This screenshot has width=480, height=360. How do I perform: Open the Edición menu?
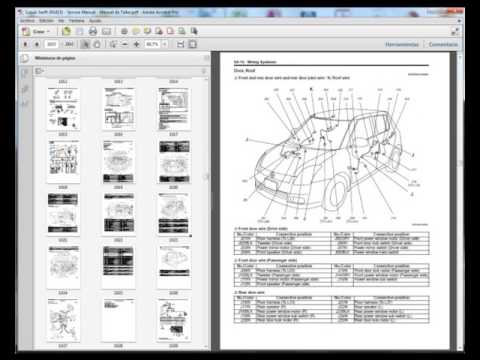click(x=46, y=21)
